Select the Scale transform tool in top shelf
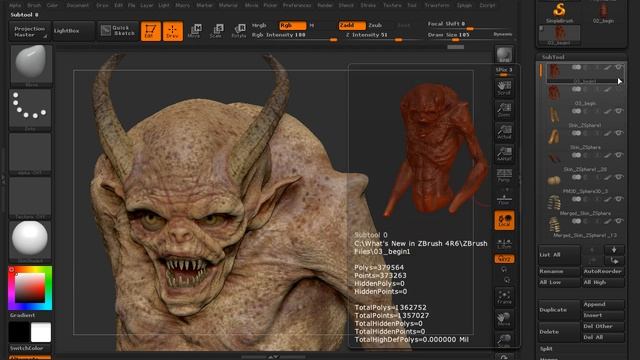The height and width of the screenshot is (360, 640). coord(216,31)
